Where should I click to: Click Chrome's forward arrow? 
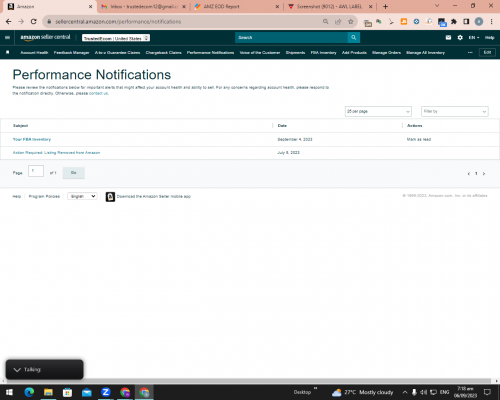point(21,22)
